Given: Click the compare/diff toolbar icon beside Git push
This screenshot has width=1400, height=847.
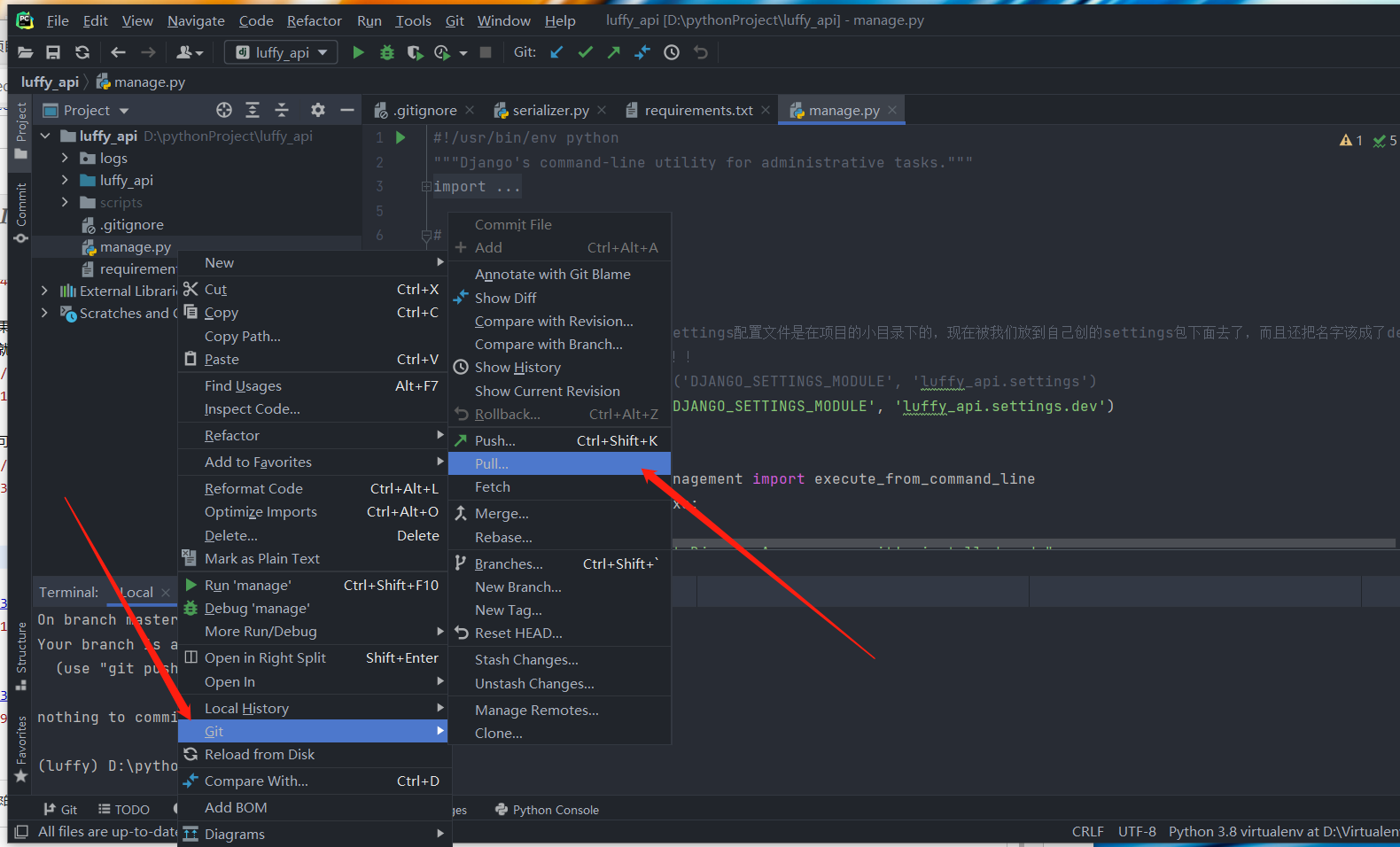Looking at the screenshot, I should coord(642,53).
